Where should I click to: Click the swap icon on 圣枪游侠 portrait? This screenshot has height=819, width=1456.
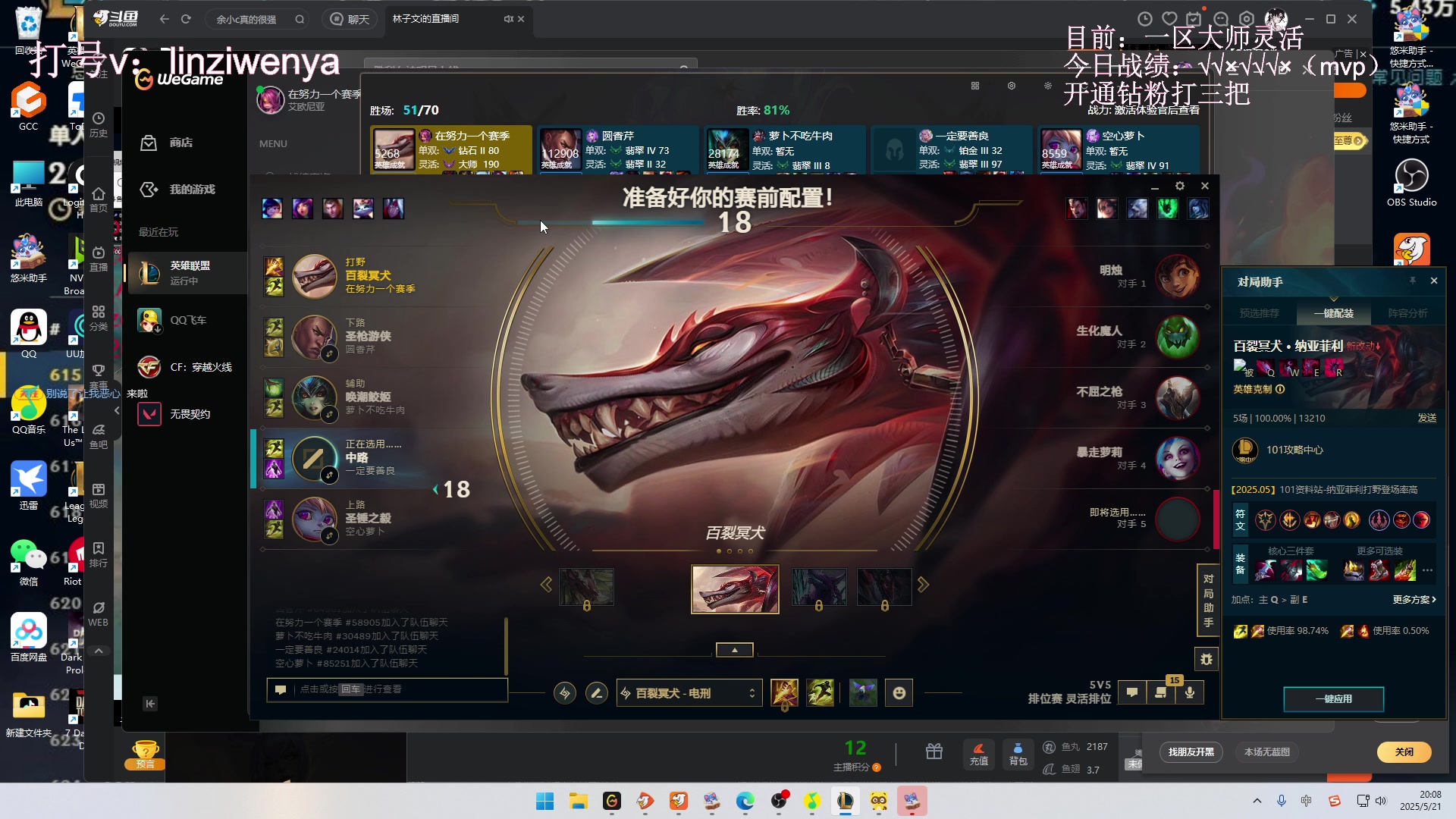329,353
